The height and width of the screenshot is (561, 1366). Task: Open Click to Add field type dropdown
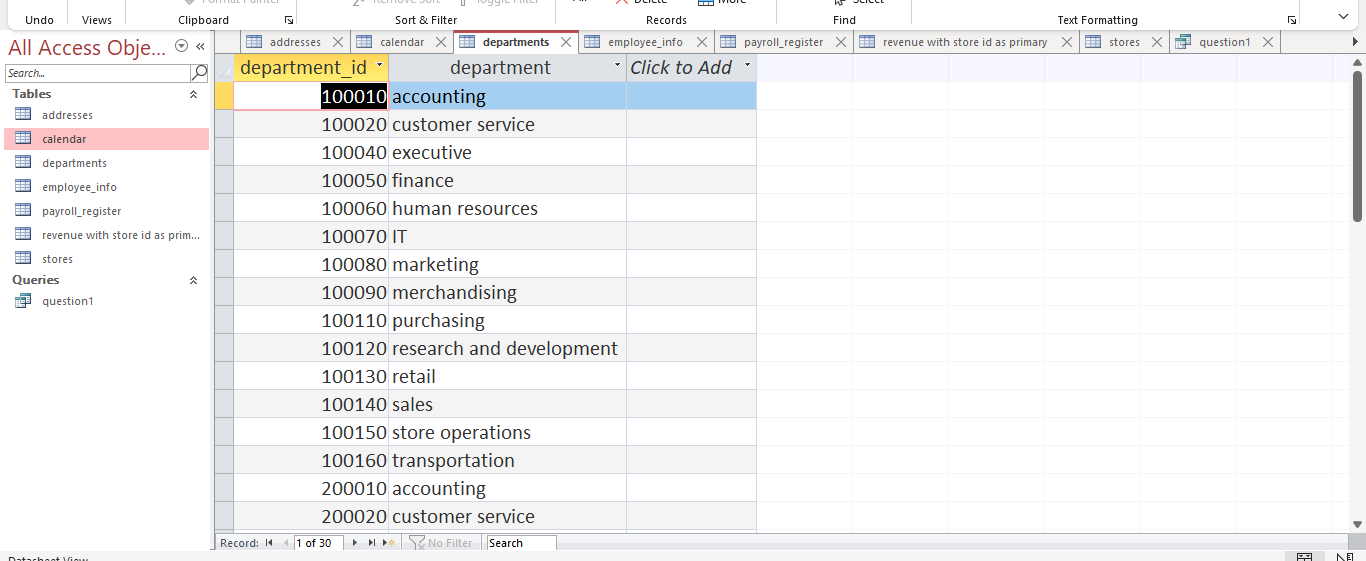[x=747, y=66]
